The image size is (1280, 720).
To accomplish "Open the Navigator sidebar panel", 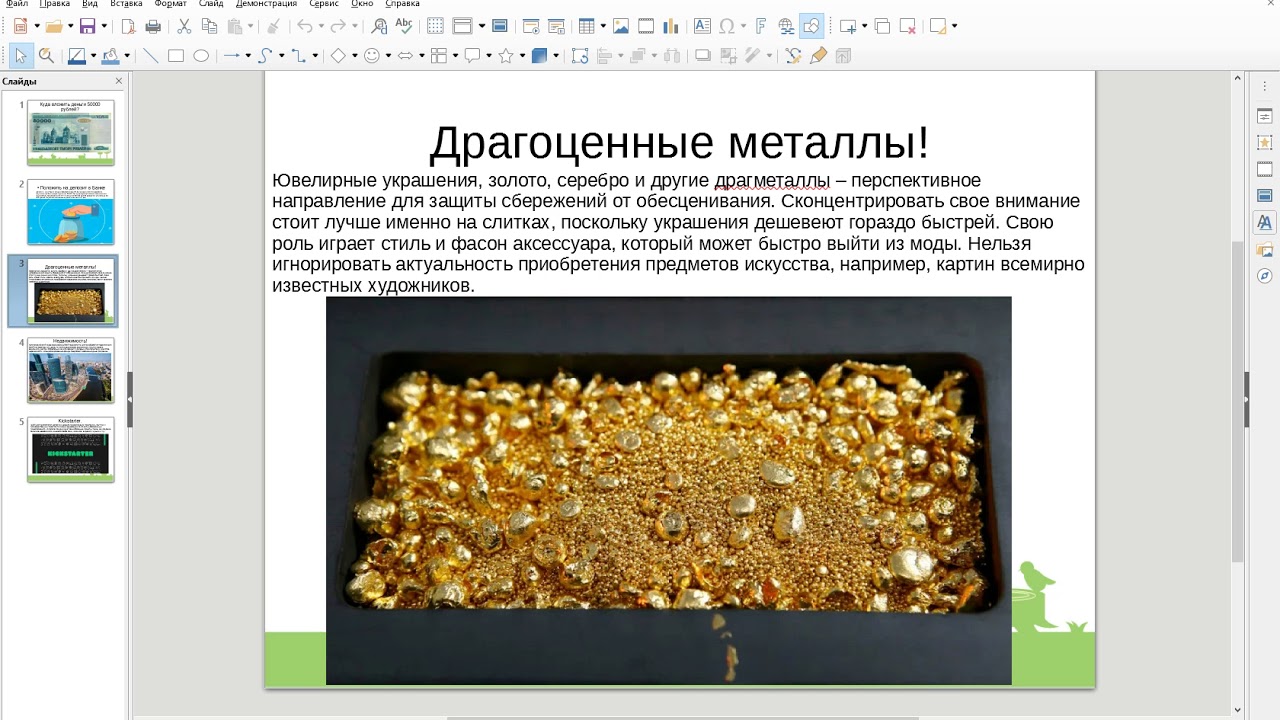I will [1264, 275].
